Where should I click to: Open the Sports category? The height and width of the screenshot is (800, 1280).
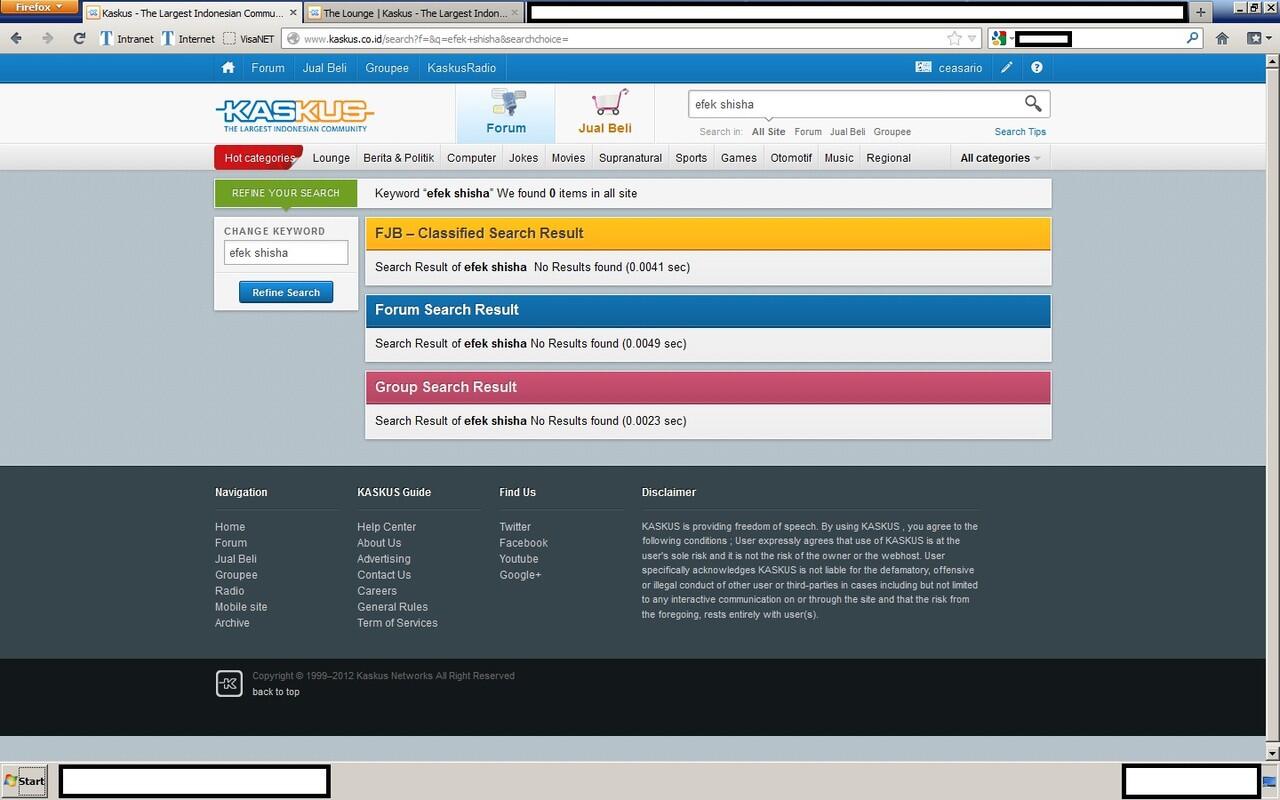(691, 158)
